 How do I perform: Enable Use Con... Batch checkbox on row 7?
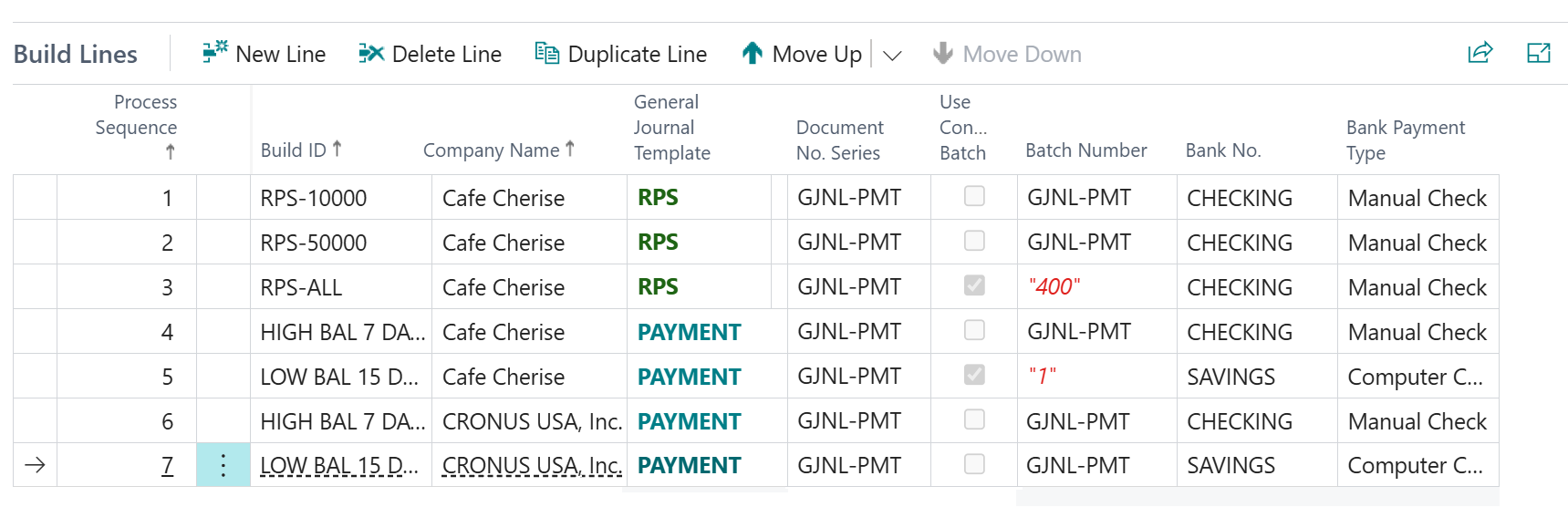tap(974, 464)
